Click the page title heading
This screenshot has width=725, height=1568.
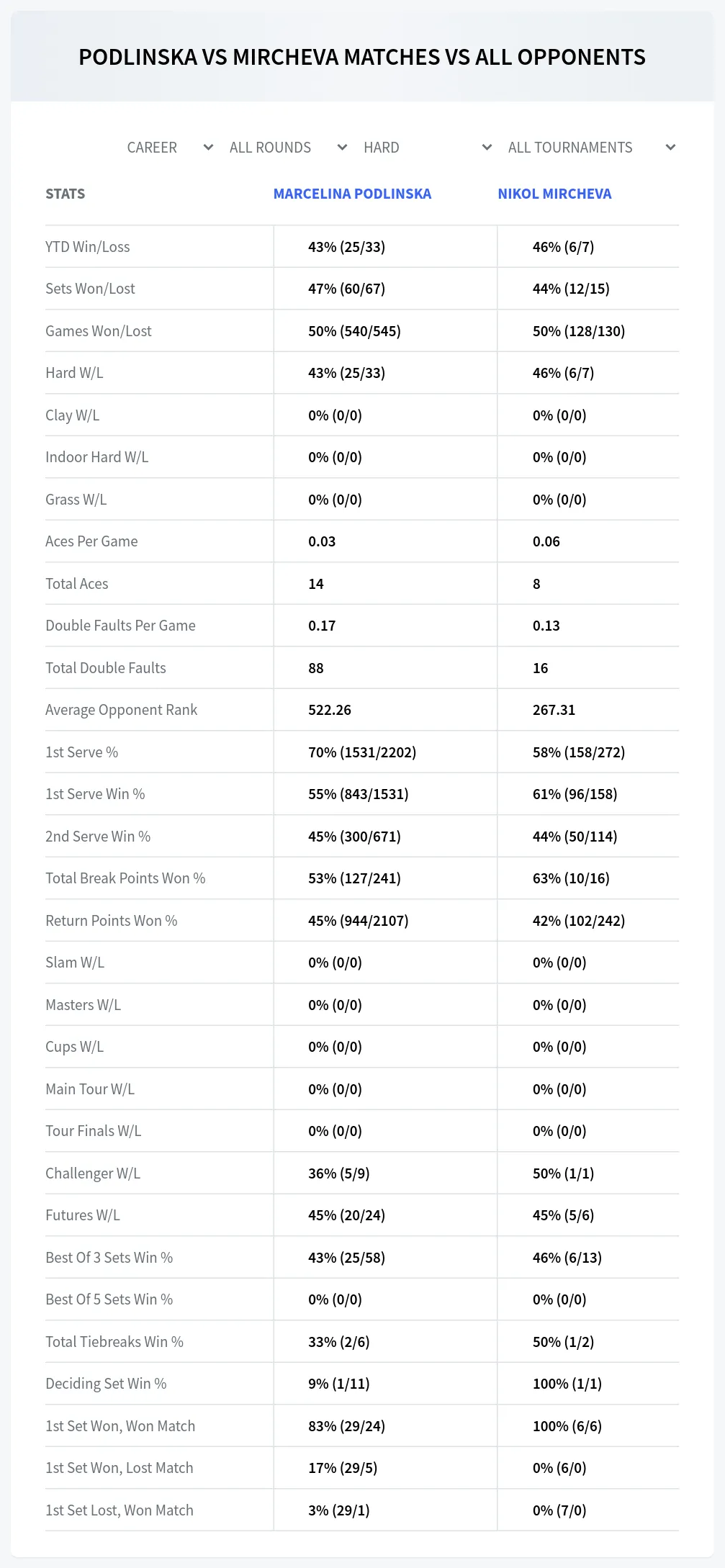(x=362, y=57)
